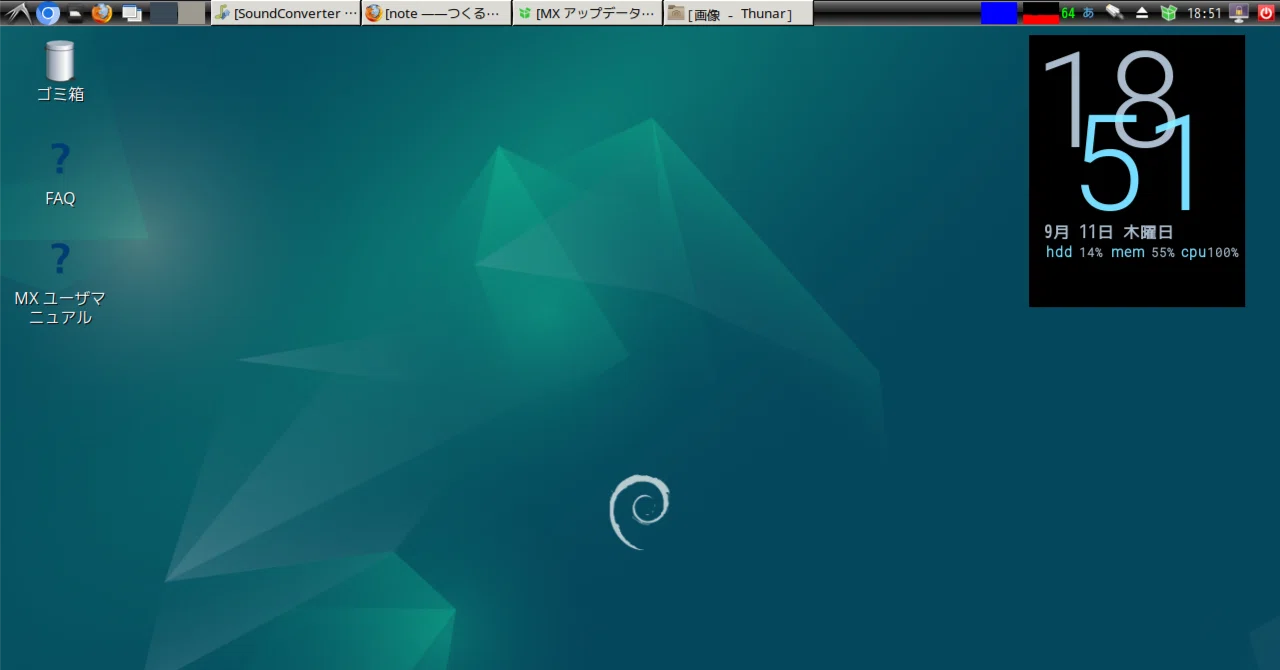1280x670 pixels.
Task: Click the blue system monitor graph
Action: point(999,13)
